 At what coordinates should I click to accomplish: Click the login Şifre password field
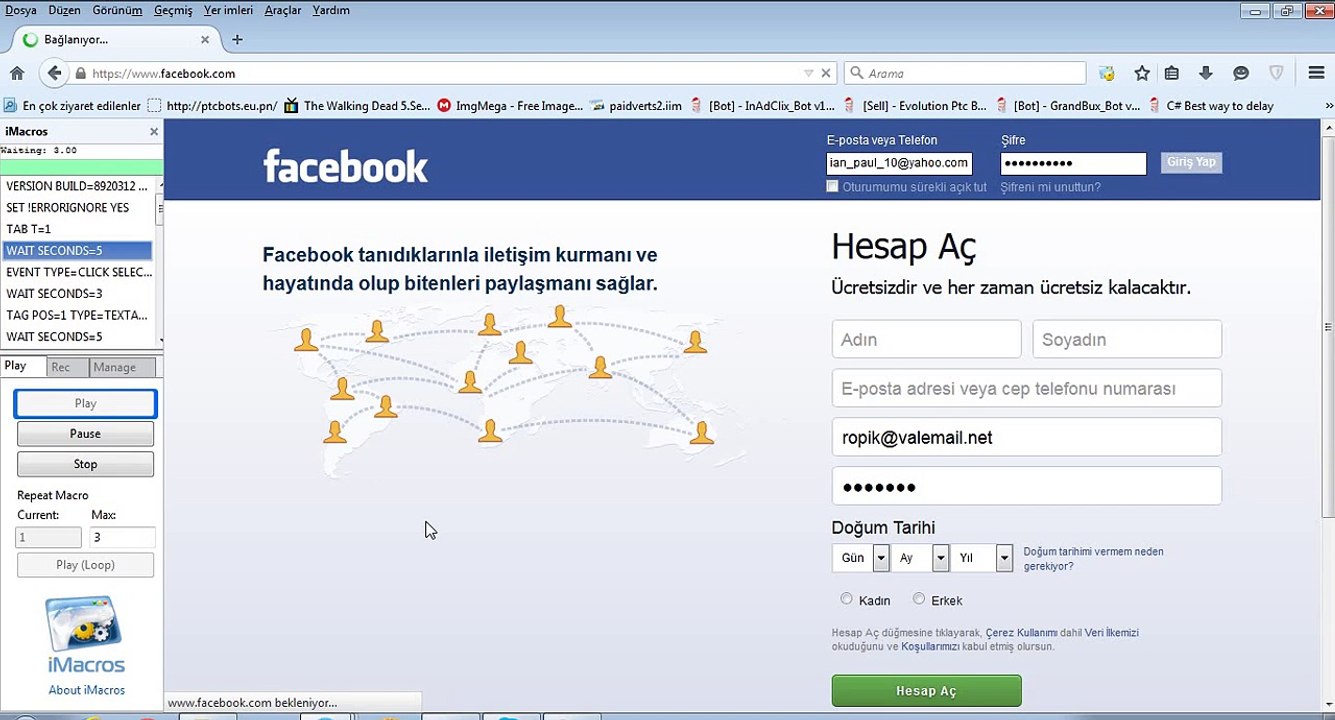click(x=1073, y=163)
